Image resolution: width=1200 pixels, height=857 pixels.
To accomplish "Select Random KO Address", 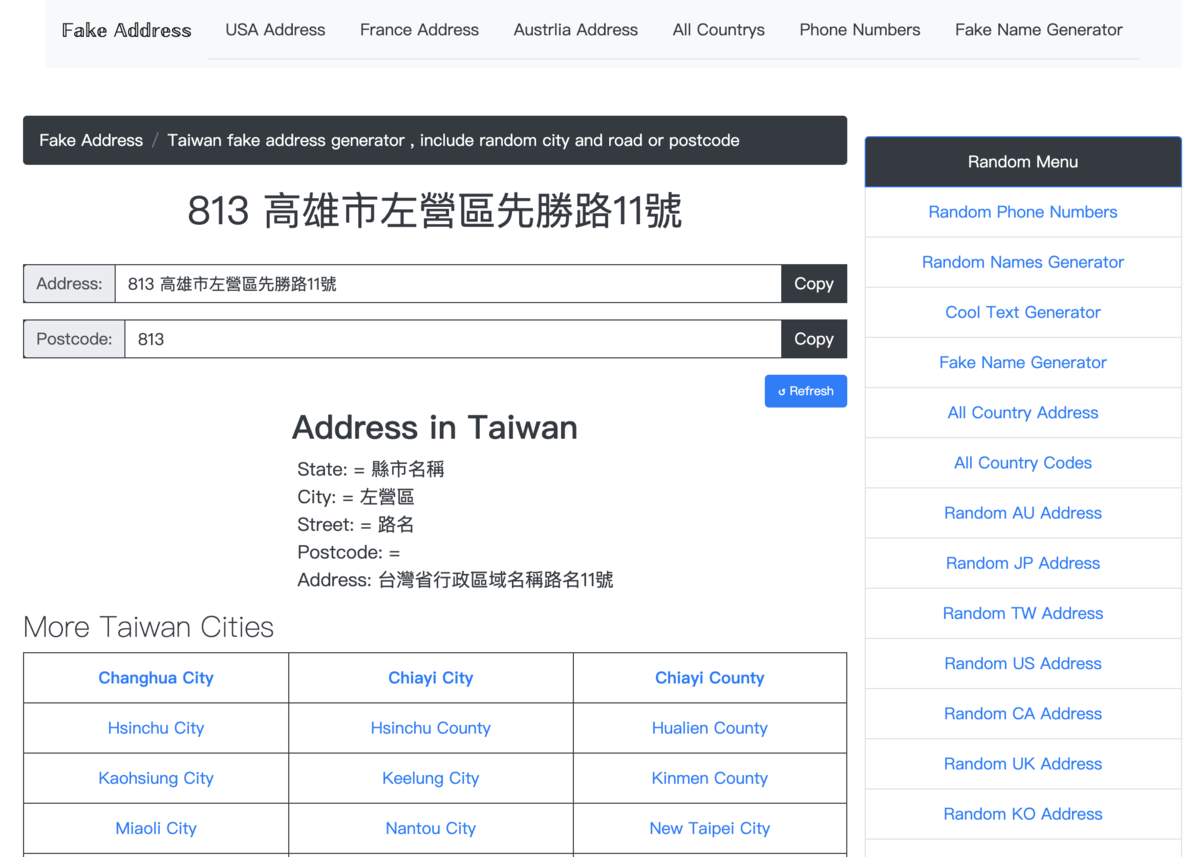I will (1023, 813).
